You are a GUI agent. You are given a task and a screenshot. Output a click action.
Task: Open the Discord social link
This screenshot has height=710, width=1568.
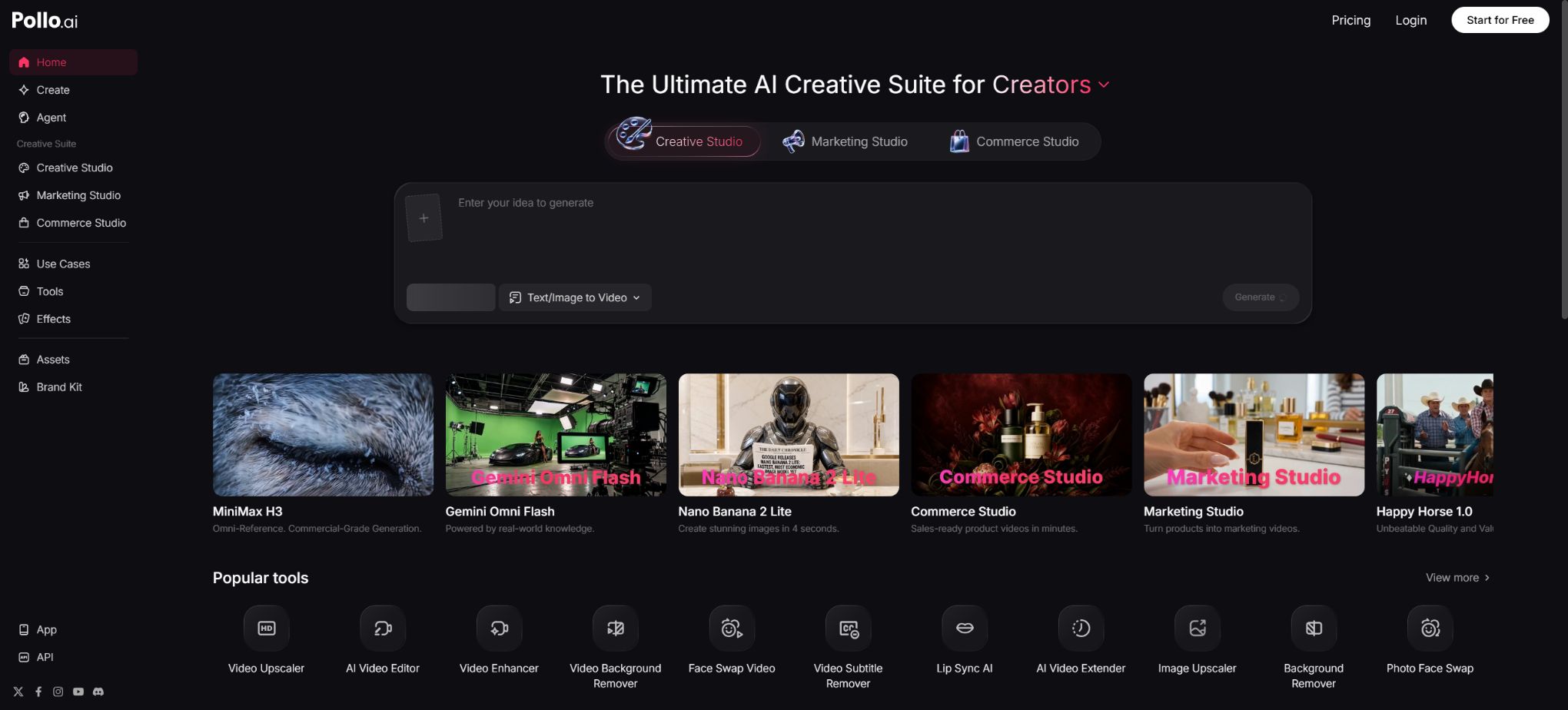click(x=98, y=692)
